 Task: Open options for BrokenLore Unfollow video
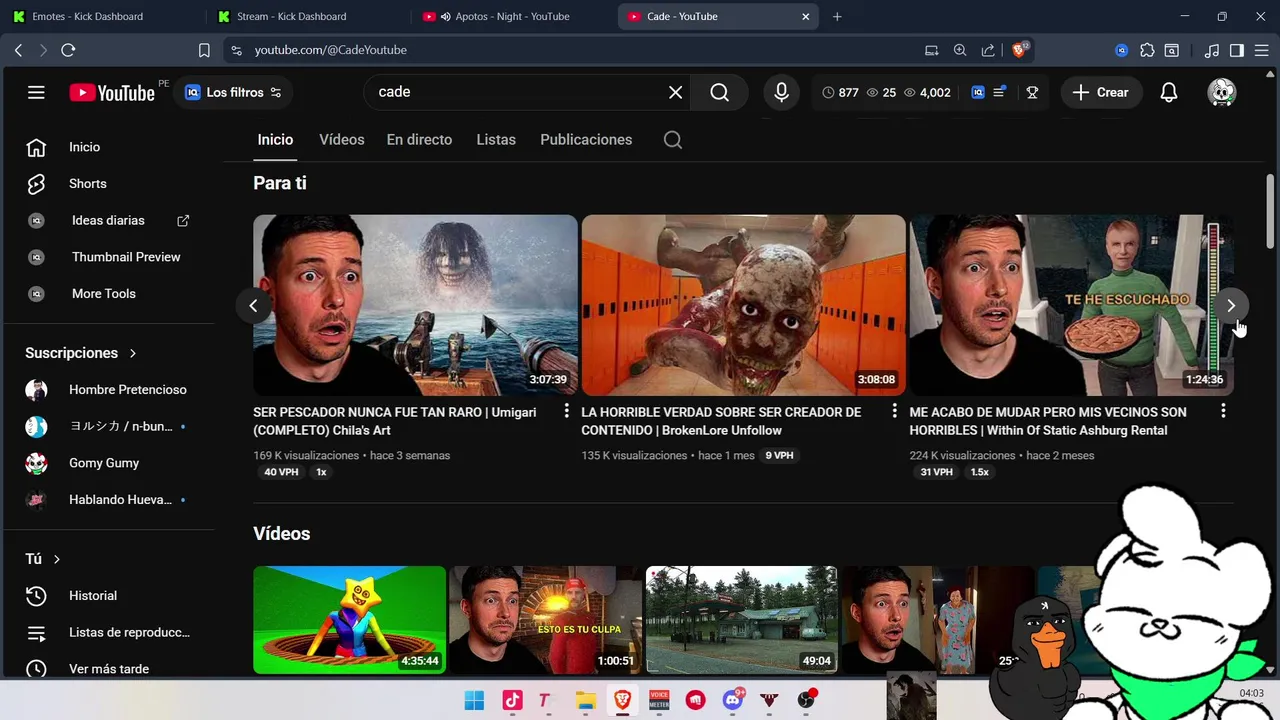point(894,411)
